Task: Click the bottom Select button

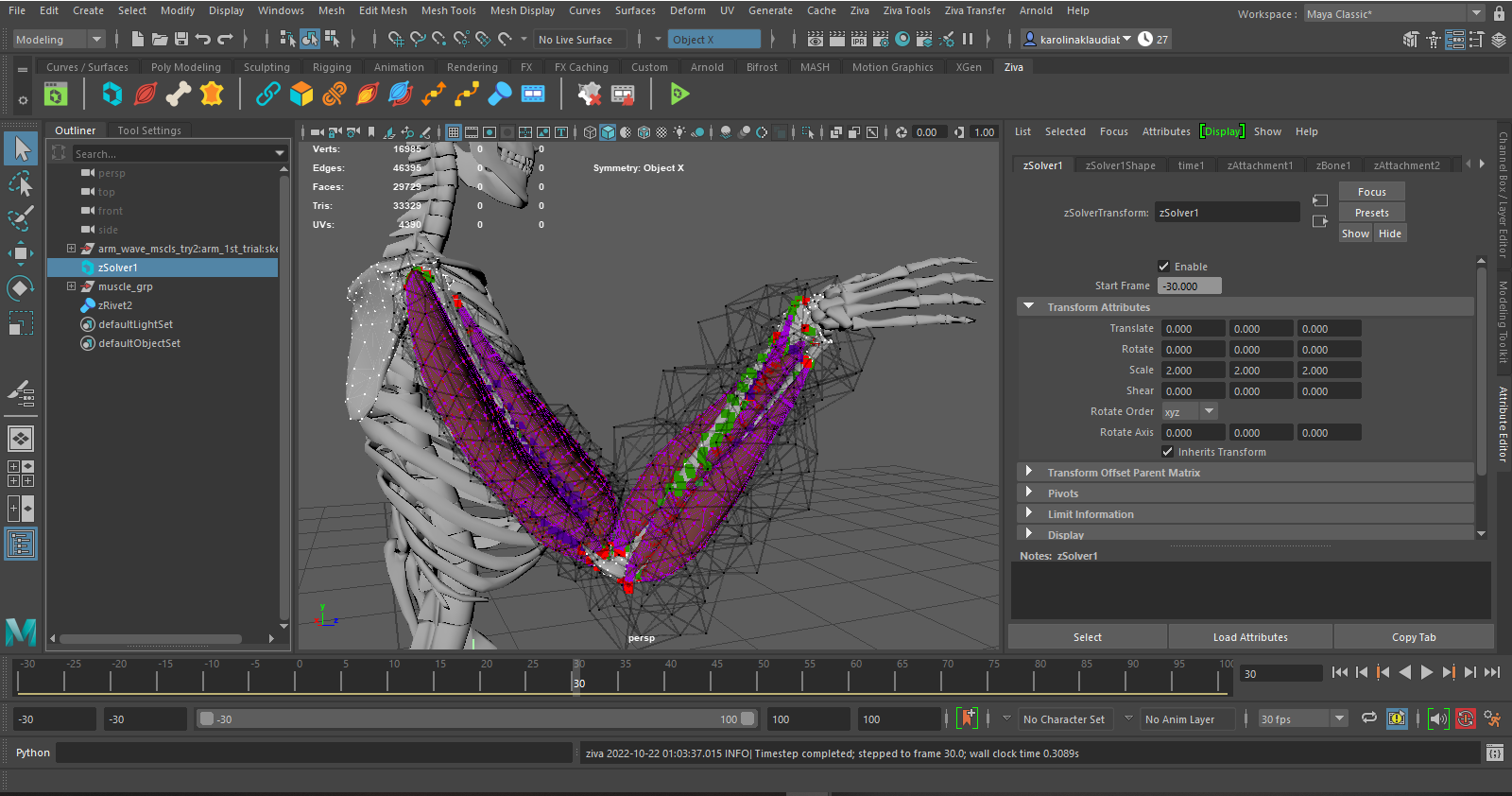Action: tap(1088, 637)
